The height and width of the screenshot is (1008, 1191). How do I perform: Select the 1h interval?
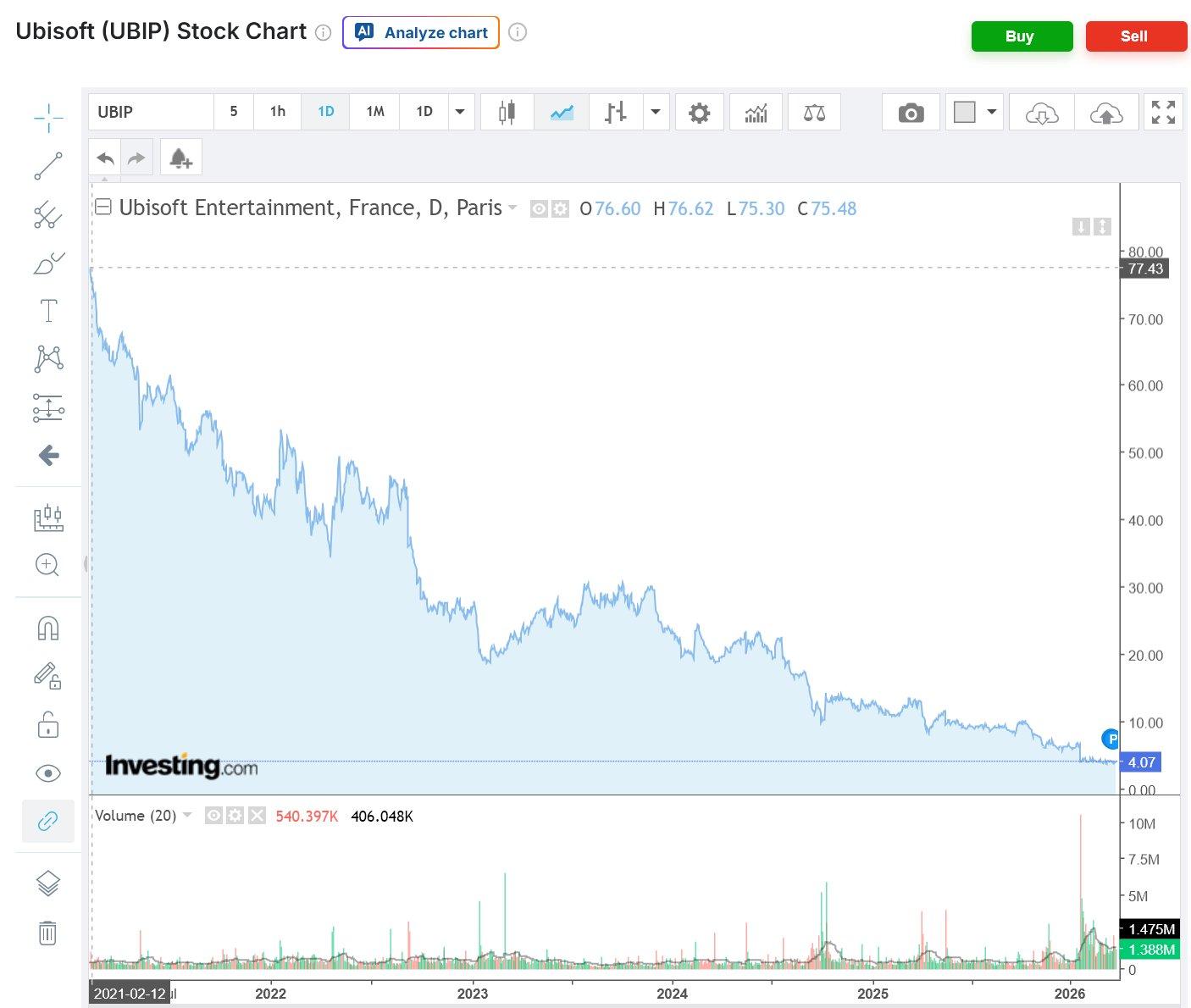(x=278, y=112)
